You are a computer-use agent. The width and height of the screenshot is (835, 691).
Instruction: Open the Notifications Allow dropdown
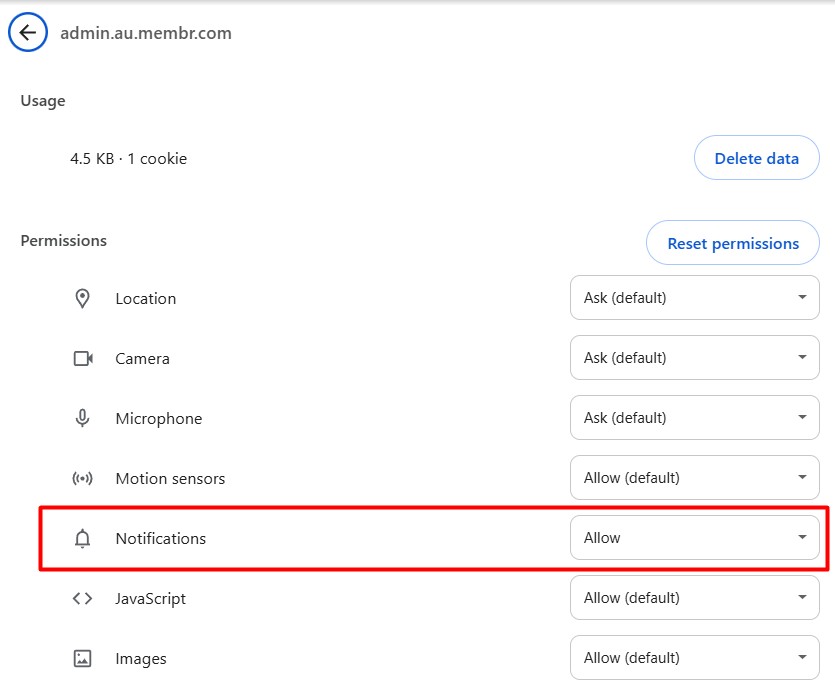(x=694, y=538)
